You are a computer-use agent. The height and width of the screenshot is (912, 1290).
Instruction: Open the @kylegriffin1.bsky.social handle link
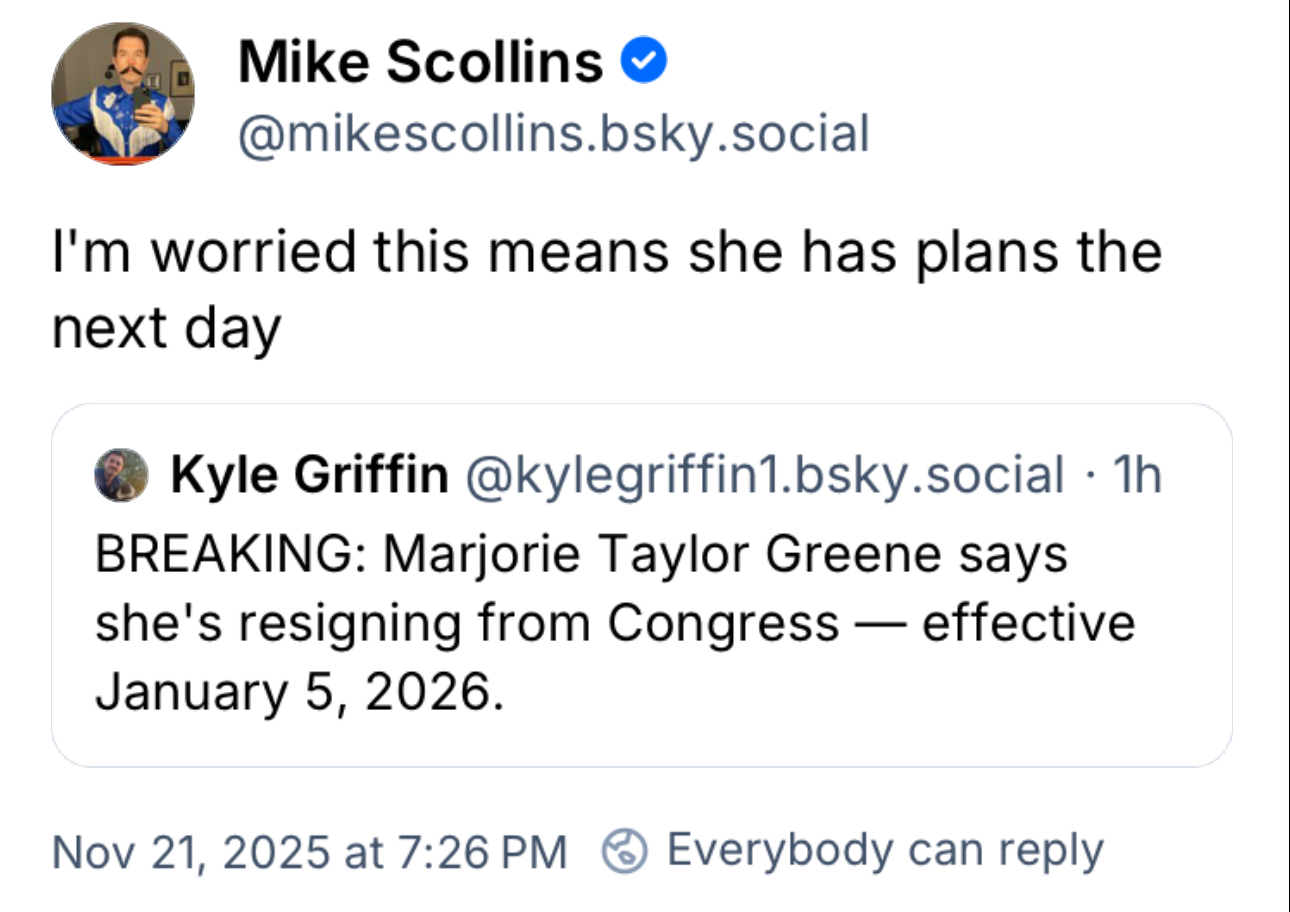(x=762, y=476)
